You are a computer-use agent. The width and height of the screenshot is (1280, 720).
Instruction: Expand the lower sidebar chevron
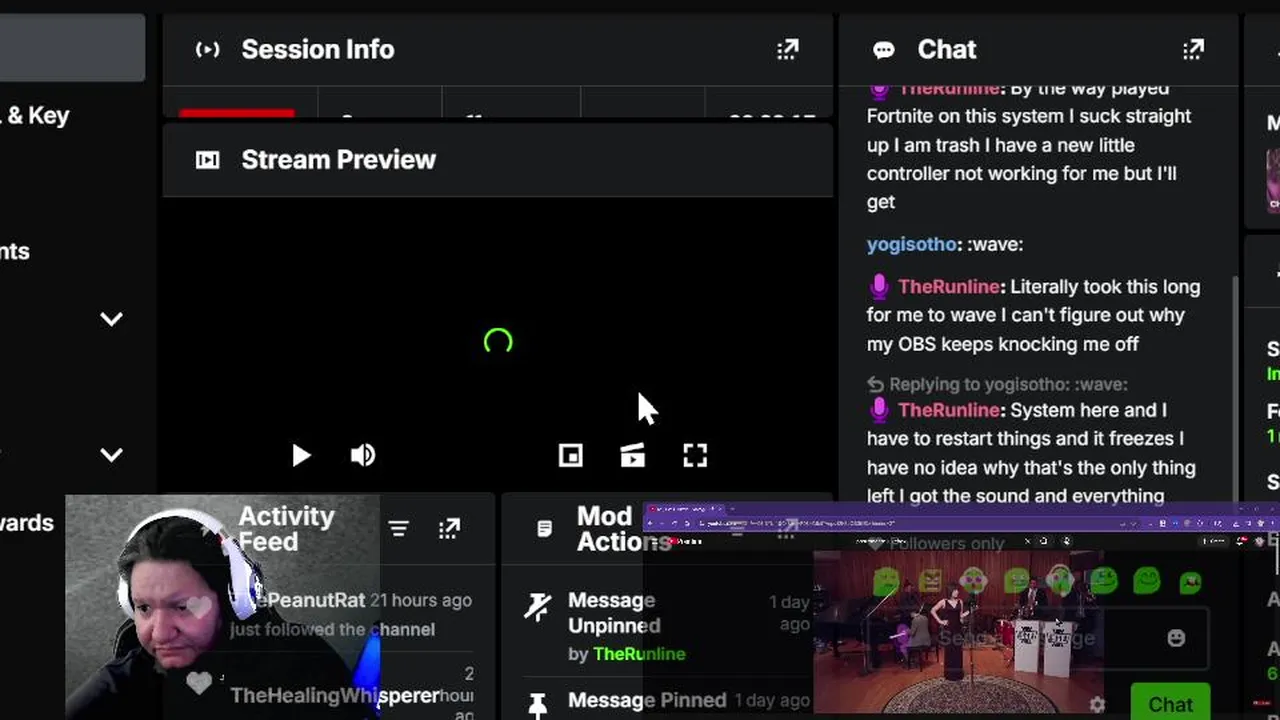point(111,455)
